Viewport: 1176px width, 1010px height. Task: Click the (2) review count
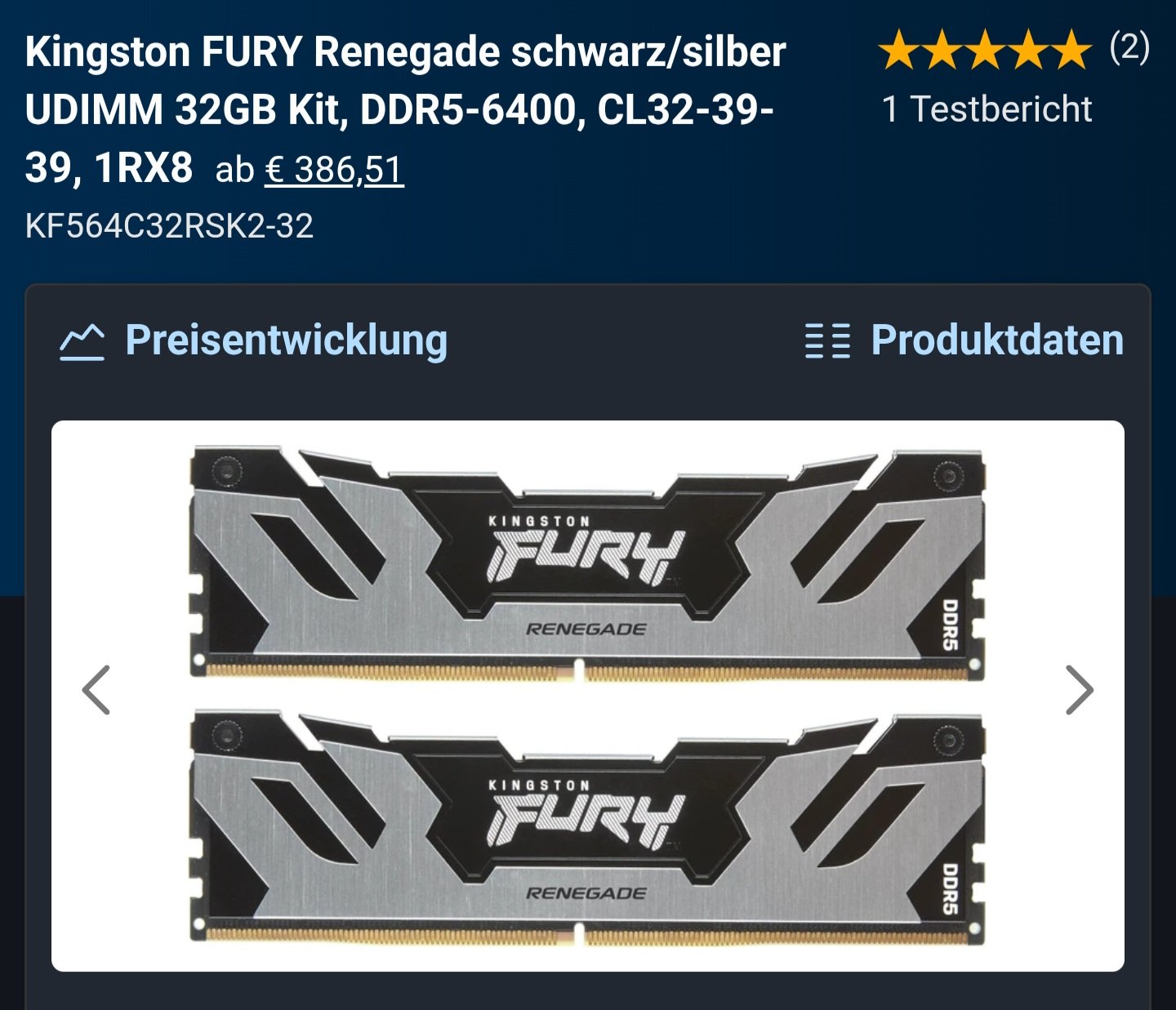pyautogui.click(x=1129, y=48)
